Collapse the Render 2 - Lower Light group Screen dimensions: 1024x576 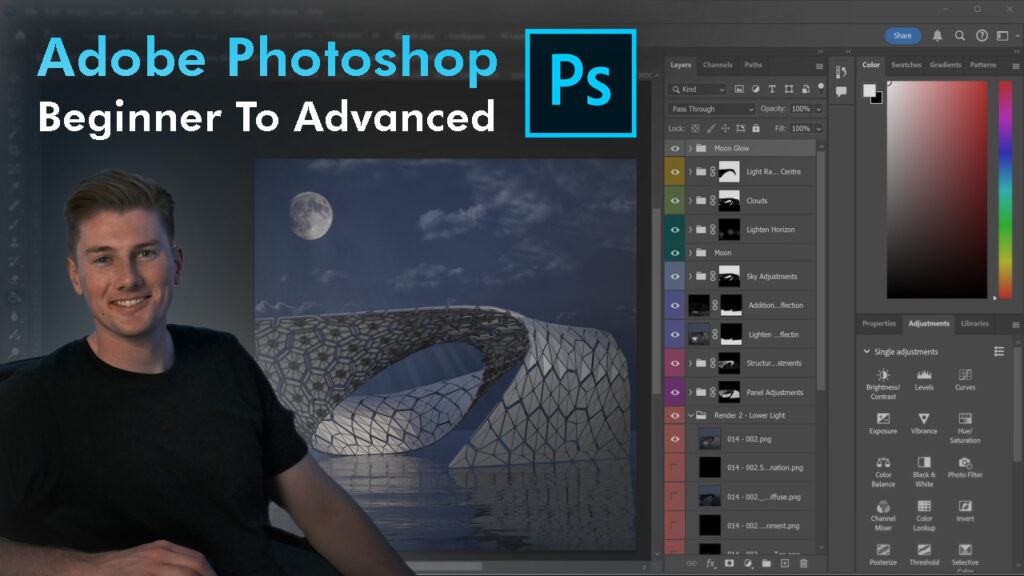[x=690, y=415]
